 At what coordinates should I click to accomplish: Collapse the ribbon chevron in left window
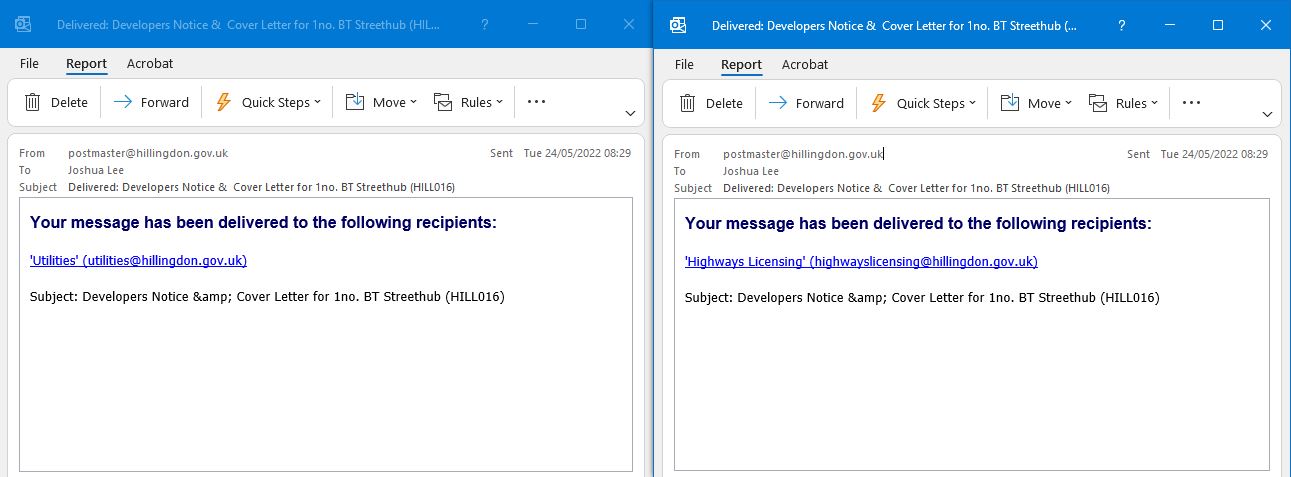(630, 113)
